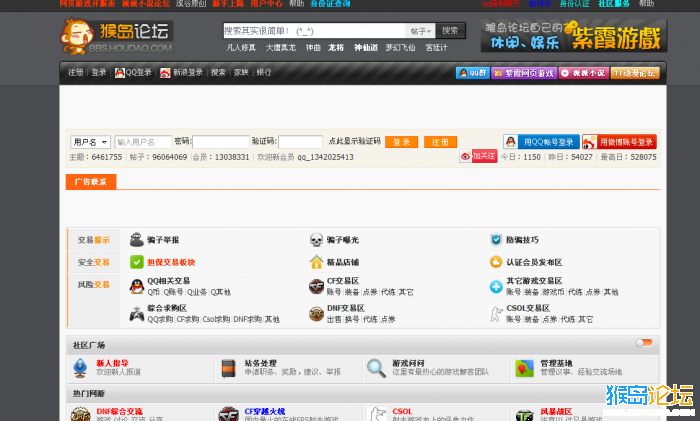Click the gamepad icon for 综合求购区
Image resolution: width=700 pixels, height=421 pixels.
pyautogui.click(x=137, y=314)
